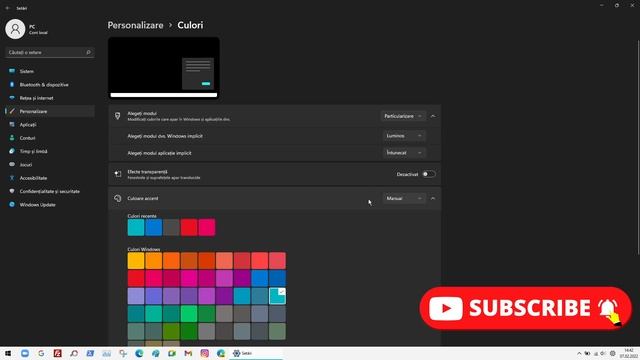
Task: Open the volume icon in system tray
Action: click(603, 353)
